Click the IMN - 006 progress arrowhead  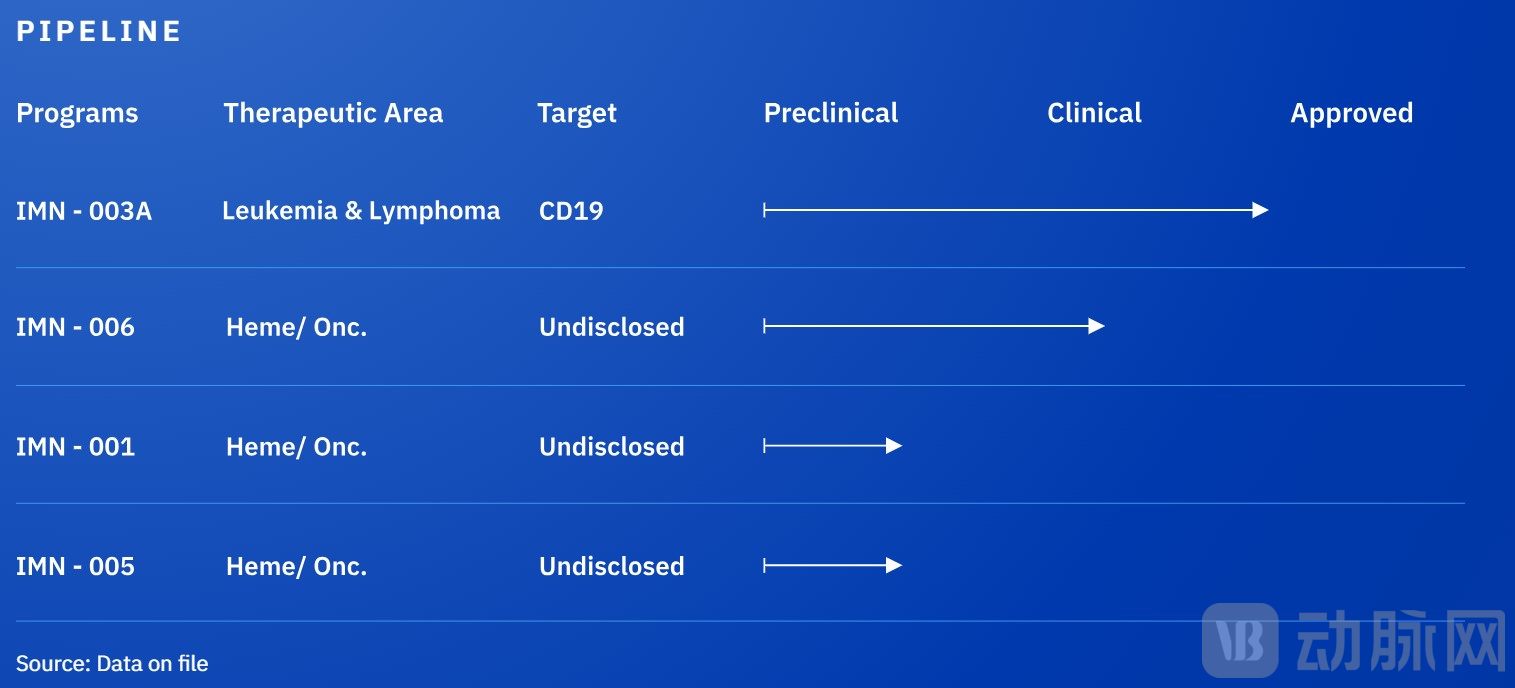(1096, 326)
